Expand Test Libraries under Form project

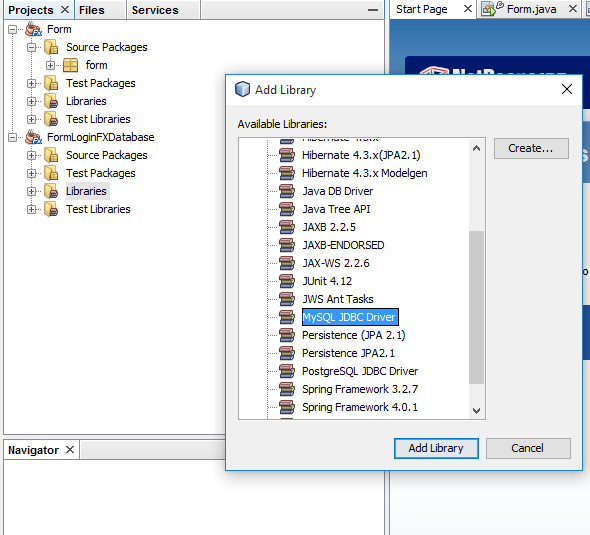pos(32,119)
